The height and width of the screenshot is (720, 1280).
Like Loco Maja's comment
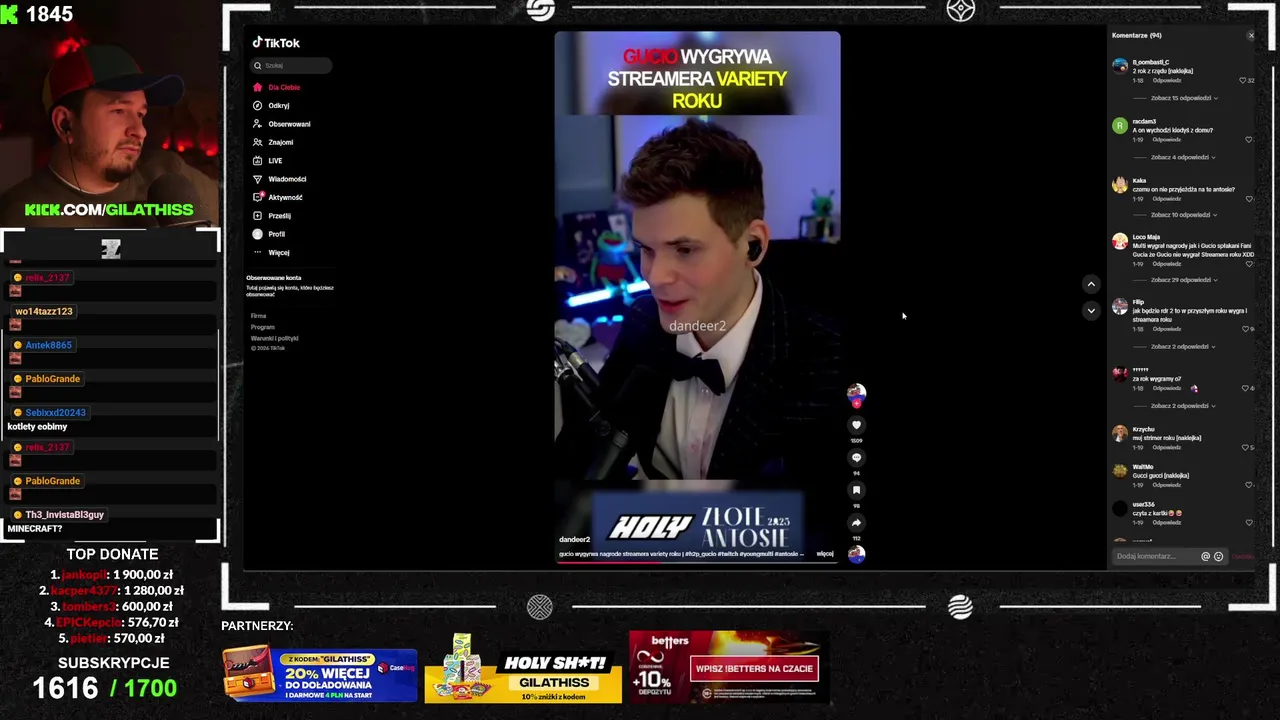coord(1248,264)
